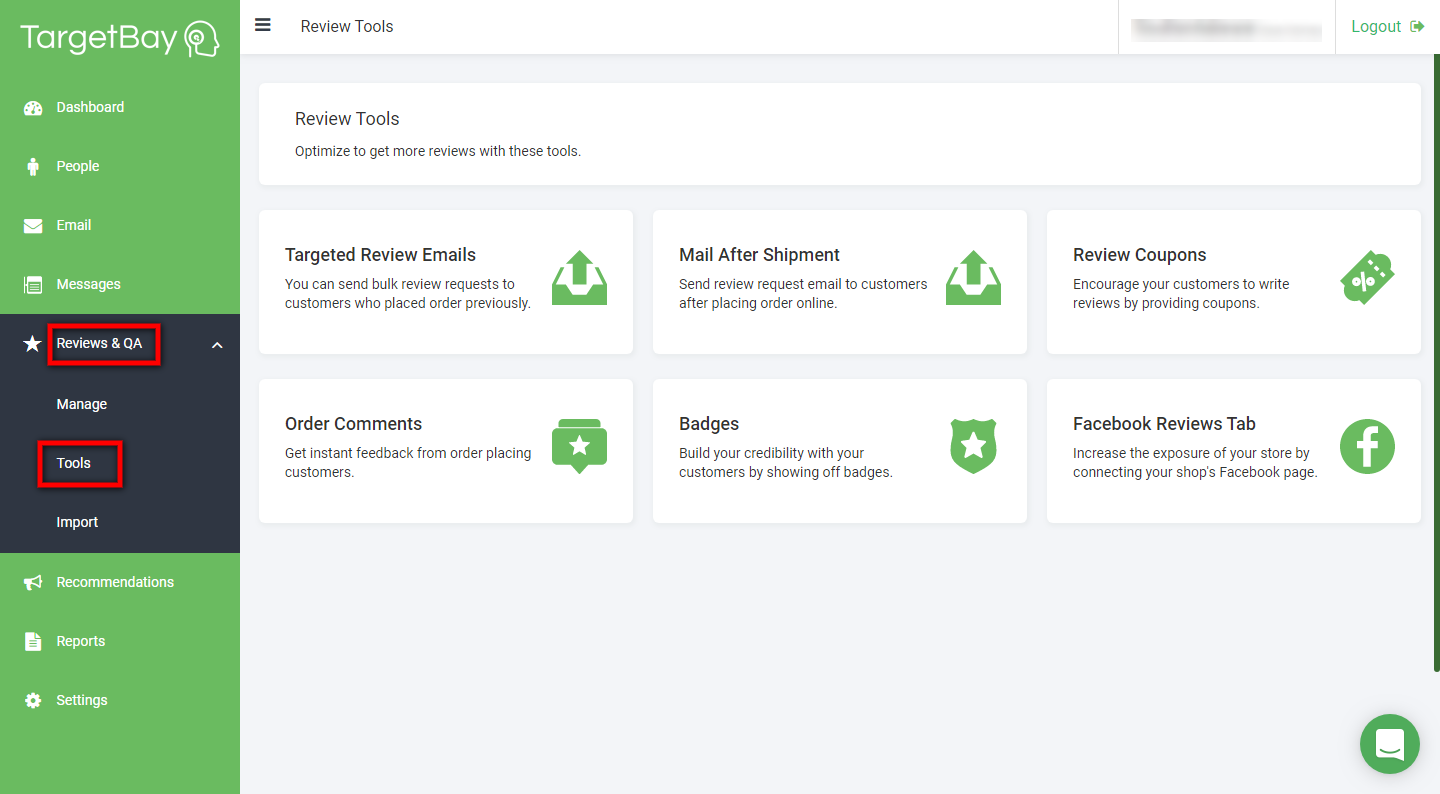Click 'Increase the exposure of your store' text
Image resolution: width=1440 pixels, height=794 pixels.
point(1195,463)
